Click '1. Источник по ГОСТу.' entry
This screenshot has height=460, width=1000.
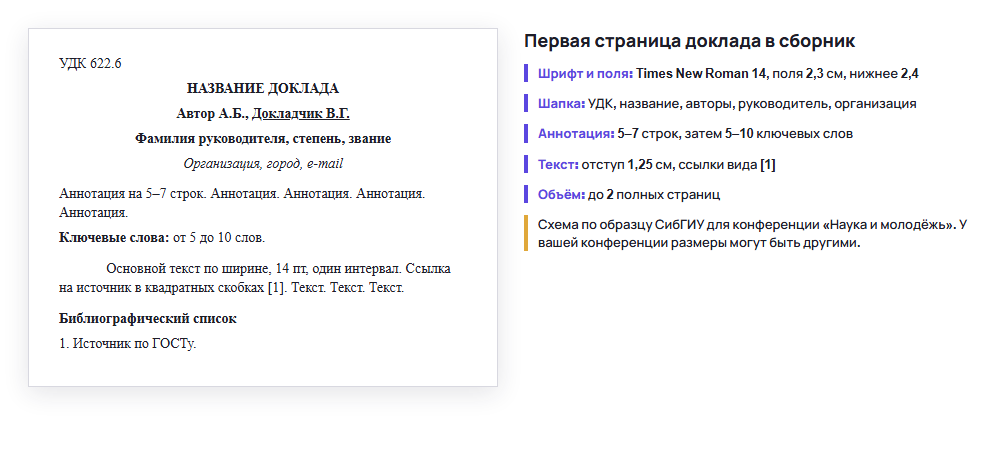128,343
